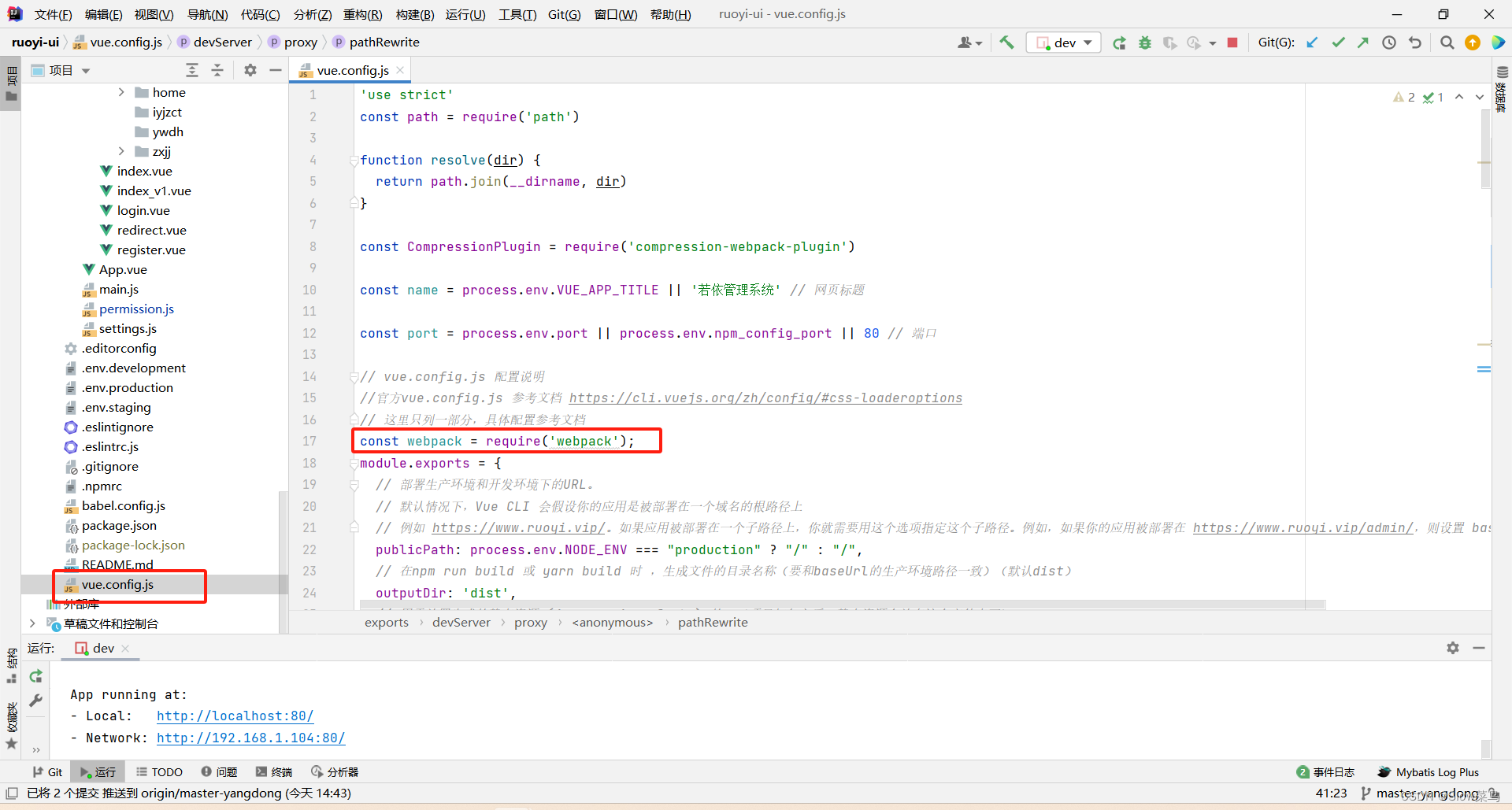Open http://localhost:80/ link
1512x810 pixels.
[235, 716]
